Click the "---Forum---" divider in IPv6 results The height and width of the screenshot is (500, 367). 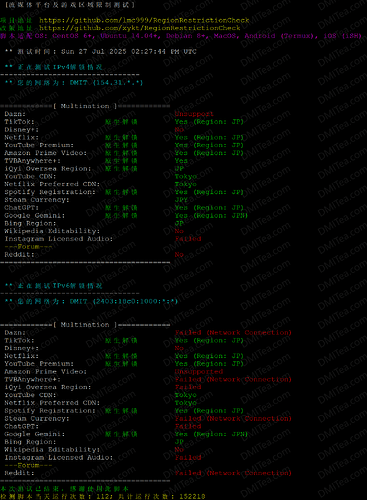point(28,465)
